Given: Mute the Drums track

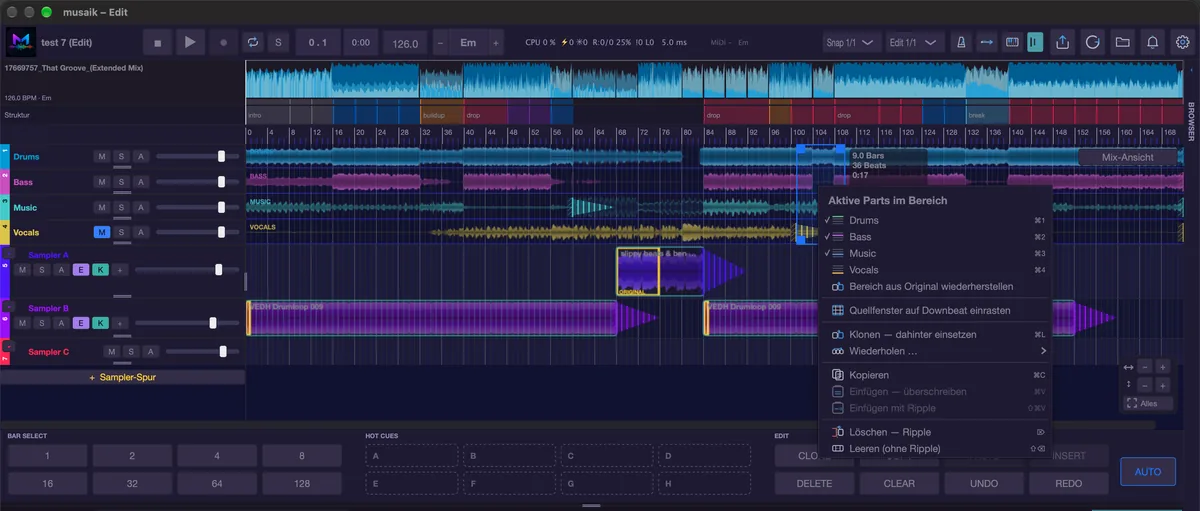Looking at the screenshot, I should click(101, 156).
